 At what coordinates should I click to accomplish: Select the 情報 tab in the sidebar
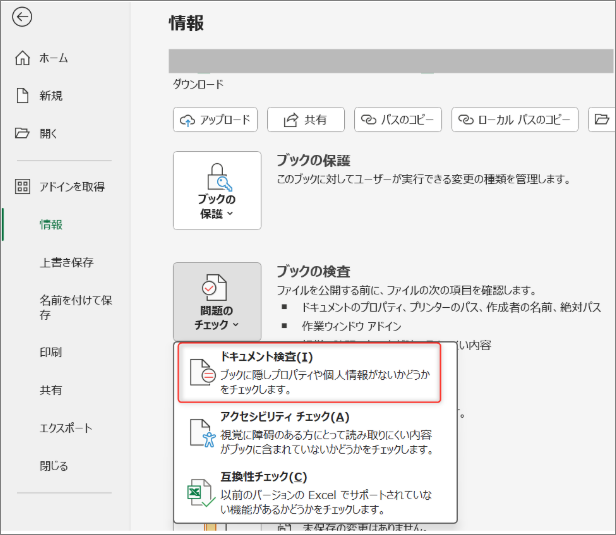[51, 225]
